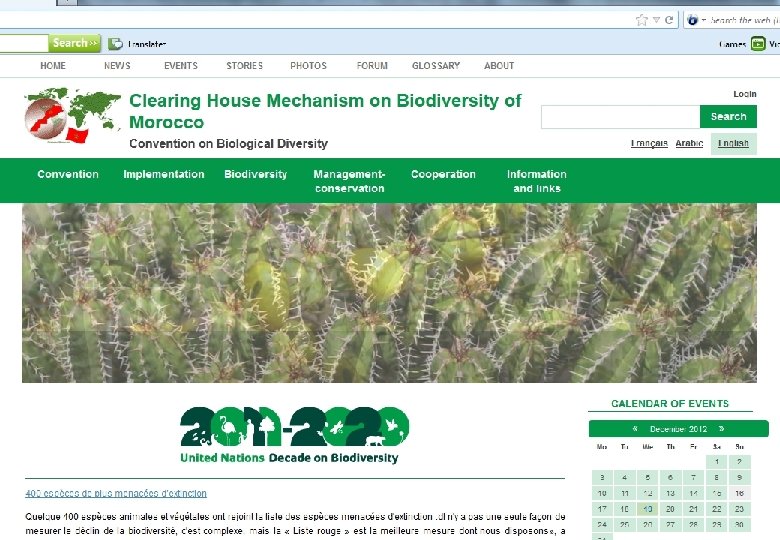780x540 pixels.
Task: Open the Cooperation menu
Action: click(443, 175)
